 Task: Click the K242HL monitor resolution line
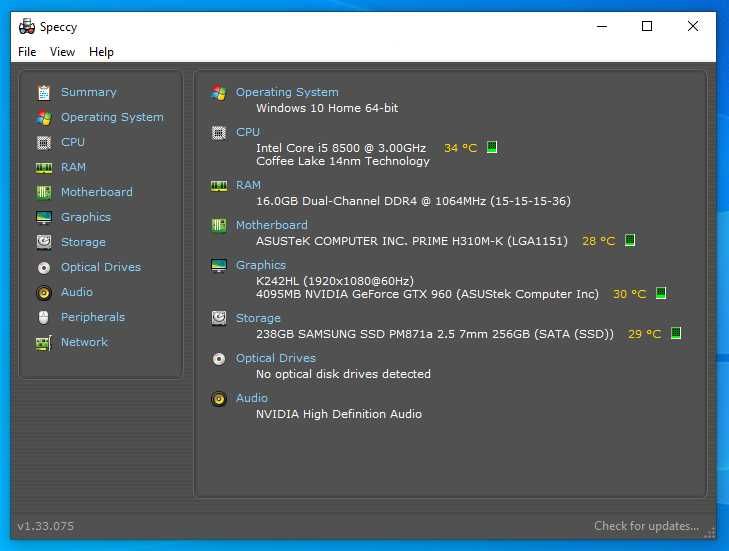click(335, 281)
